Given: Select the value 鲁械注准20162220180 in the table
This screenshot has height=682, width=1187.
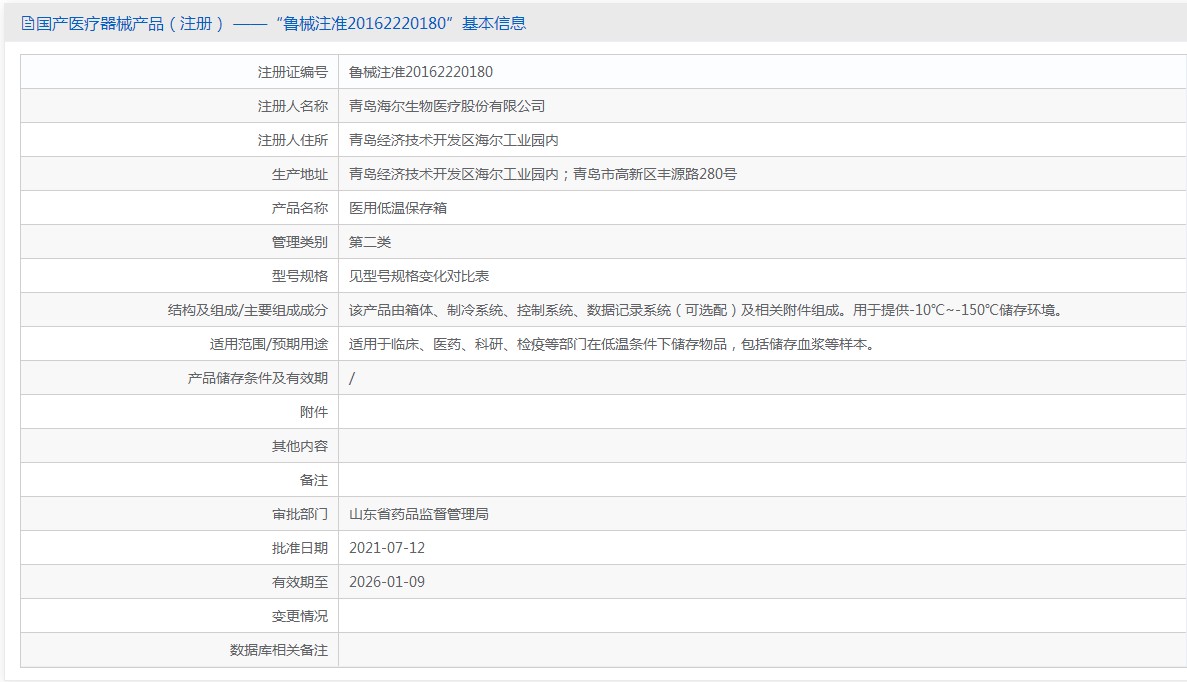Looking at the screenshot, I should click(420, 72).
